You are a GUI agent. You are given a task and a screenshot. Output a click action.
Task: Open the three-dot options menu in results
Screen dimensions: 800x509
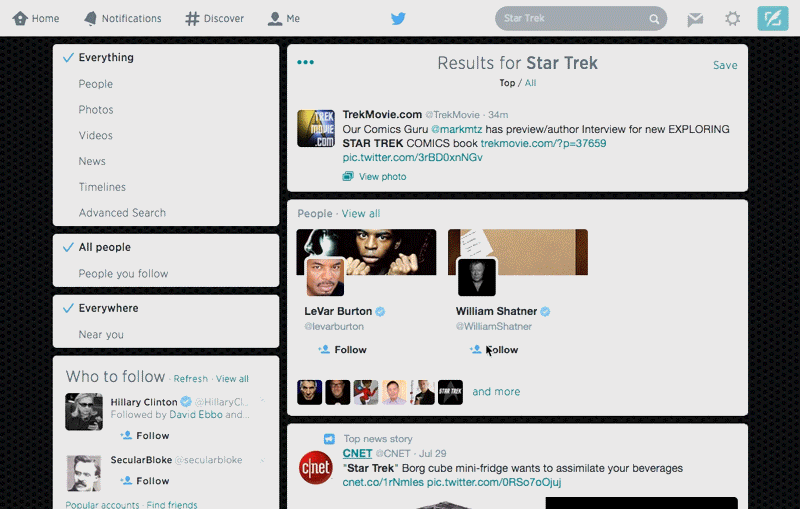click(x=305, y=62)
